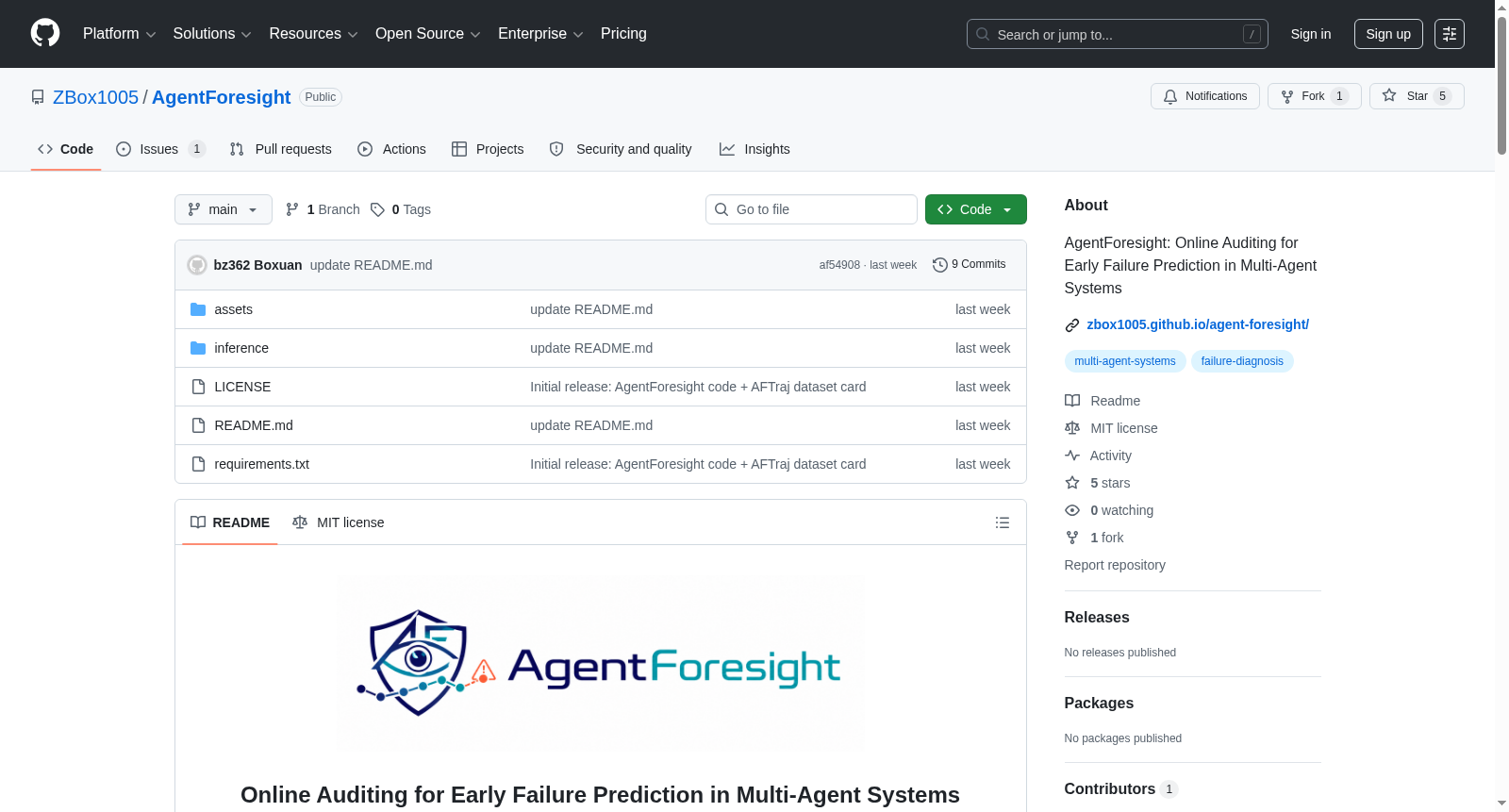The image size is (1509, 812).
Task: Open the requirements.txt file
Action: [x=261, y=464]
